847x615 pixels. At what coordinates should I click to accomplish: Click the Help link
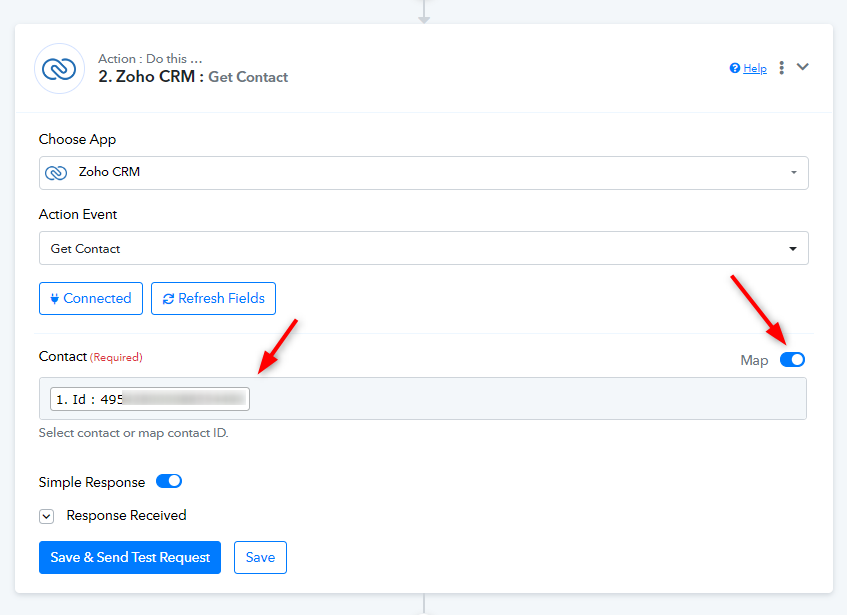click(x=755, y=68)
